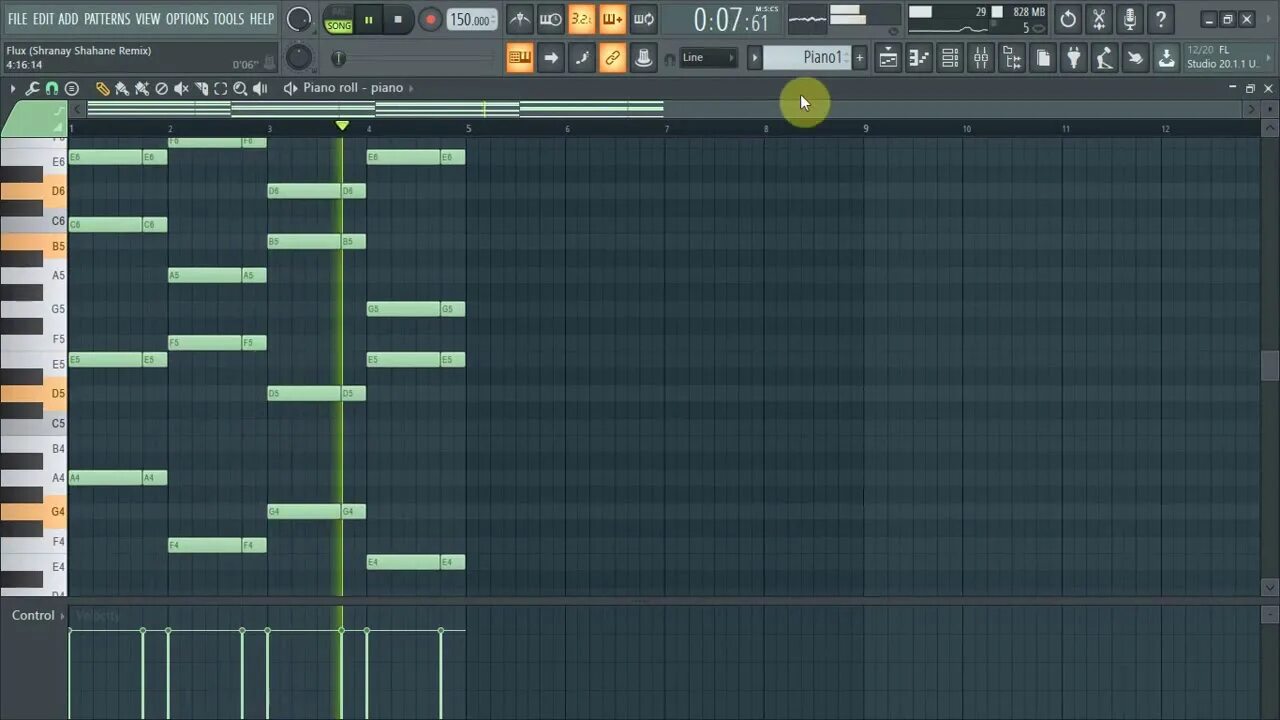Select the Paint brush tool
This screenshot has height=720, width=1280.
[x=122, y=89]
